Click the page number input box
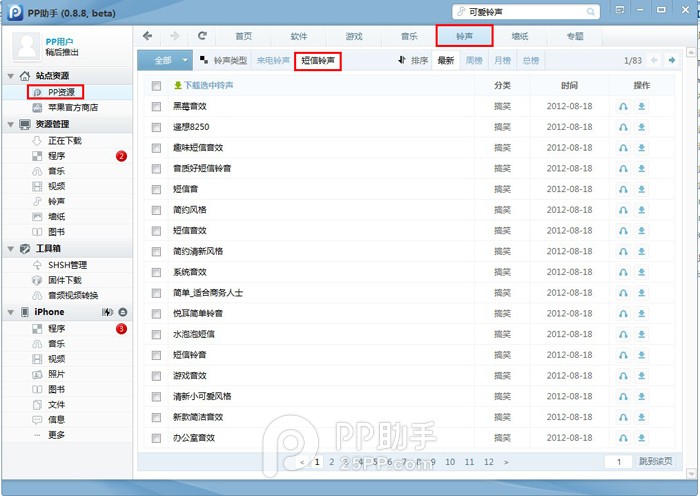Image resolution: width=700 pixels, height=496 pixels. pos(618,462)
